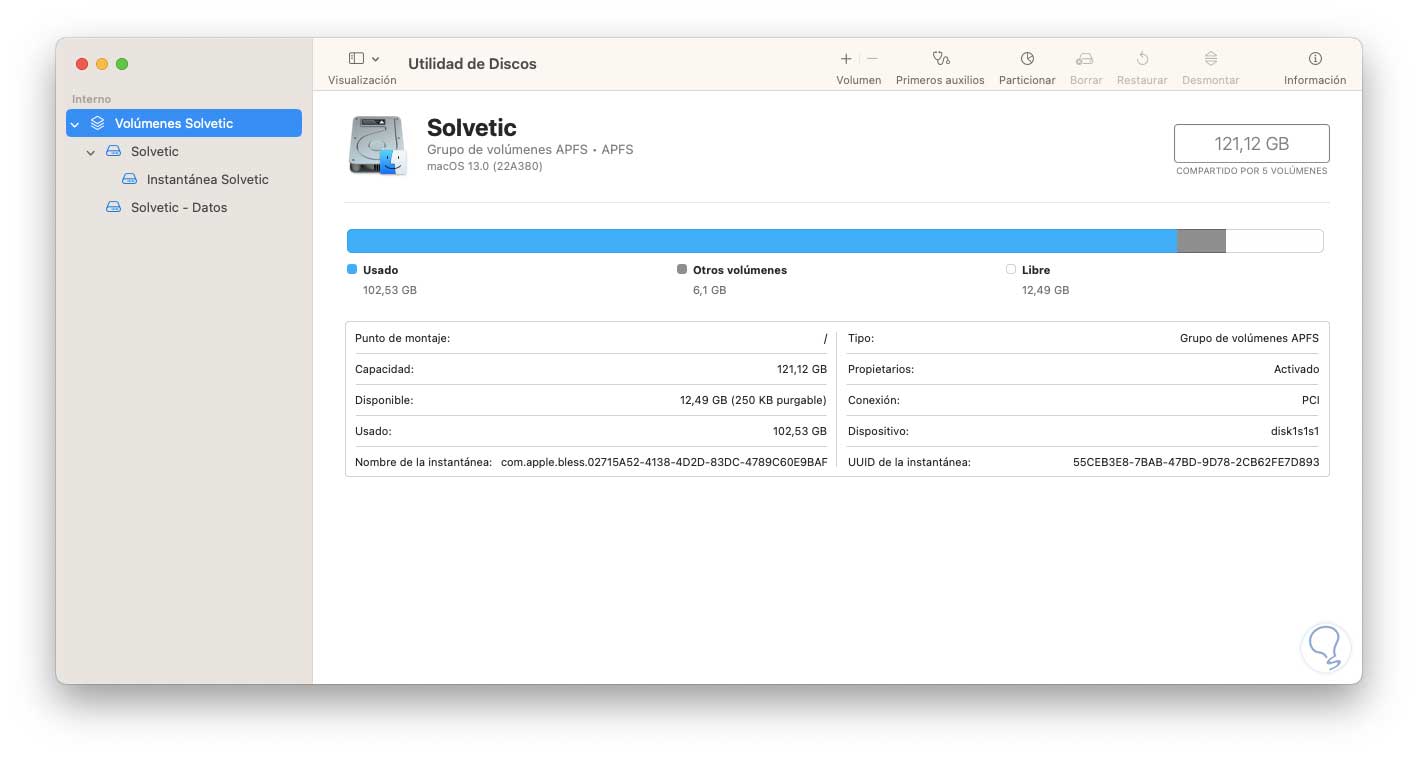Click the add Volumen plus icon
This screenshot has width=1418, height=758.
click(x=846, y=59)
